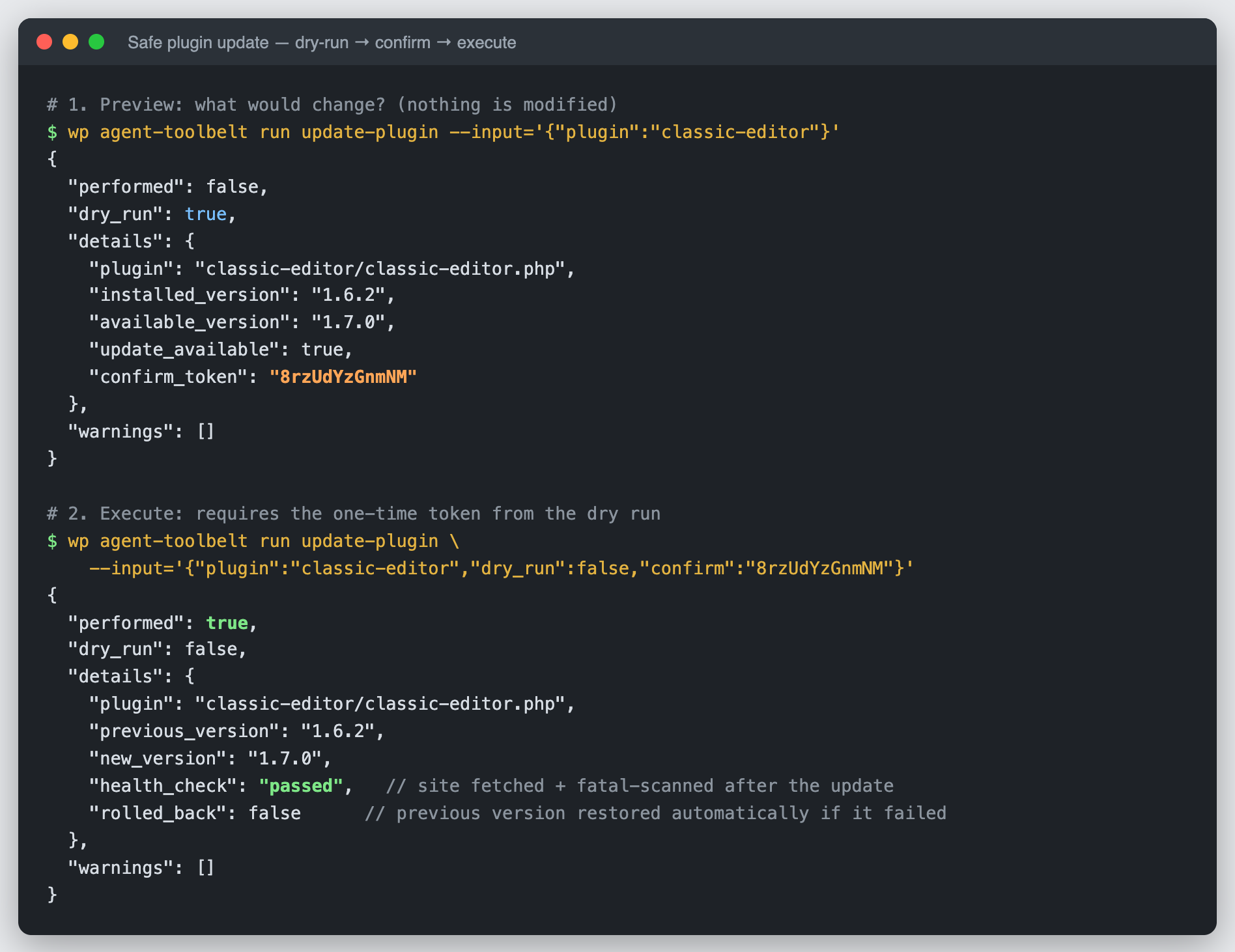This screenshot has width=1235, height=952.
Task: Click the '"previous_version": "1.6.2"' line
Action: [237, 731]
